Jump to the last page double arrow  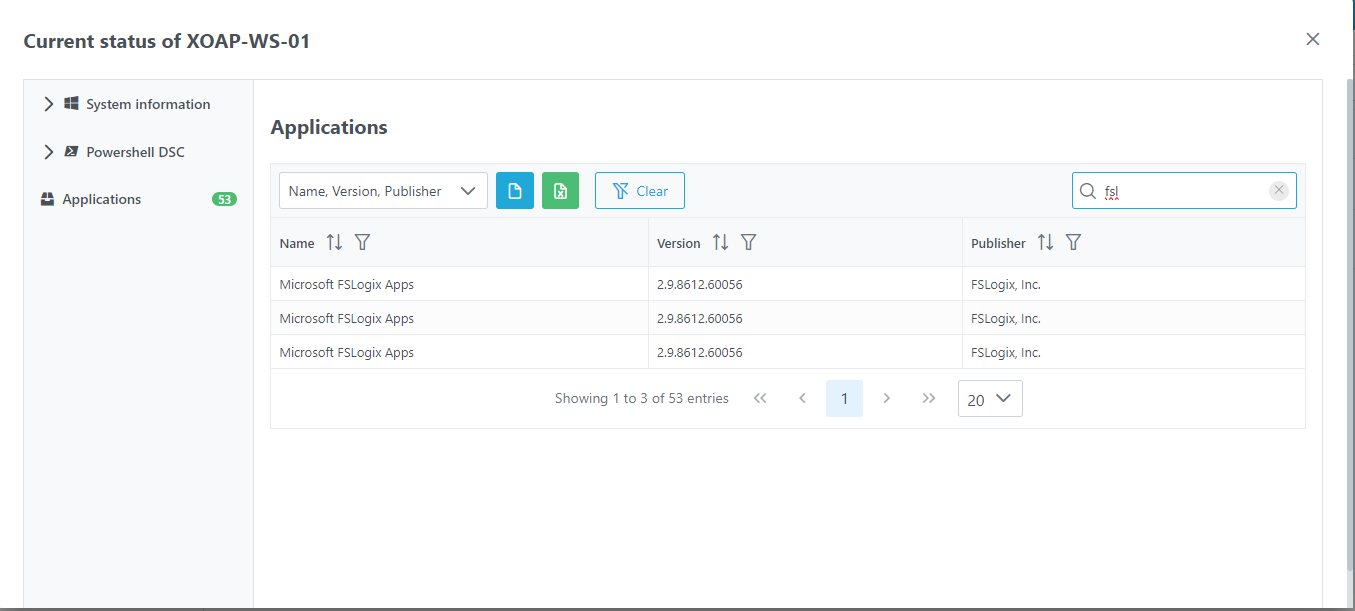[929, 399]
